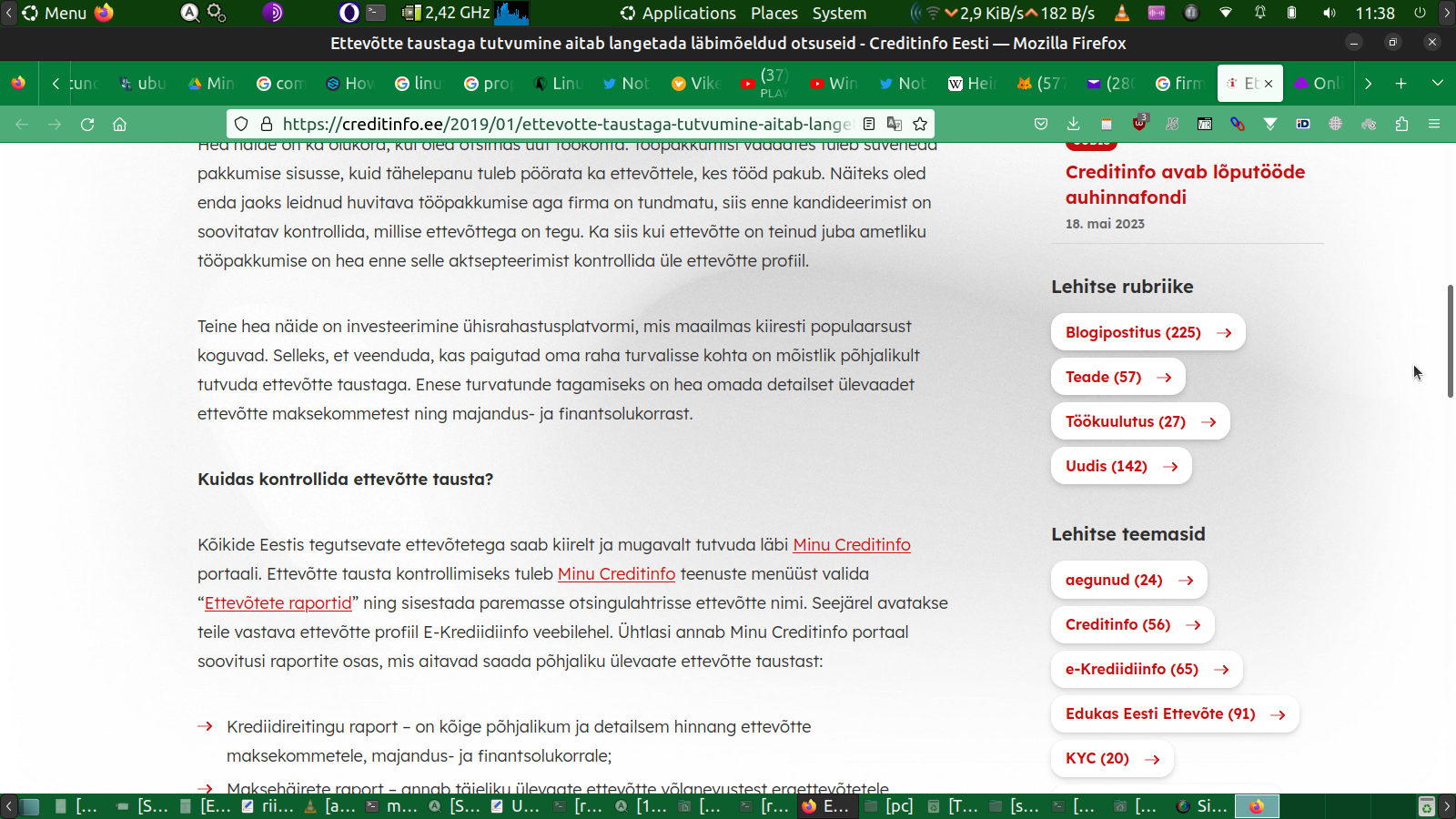Open the desktop Menu button
This screenshot has height=819, width=1456.
55,13
